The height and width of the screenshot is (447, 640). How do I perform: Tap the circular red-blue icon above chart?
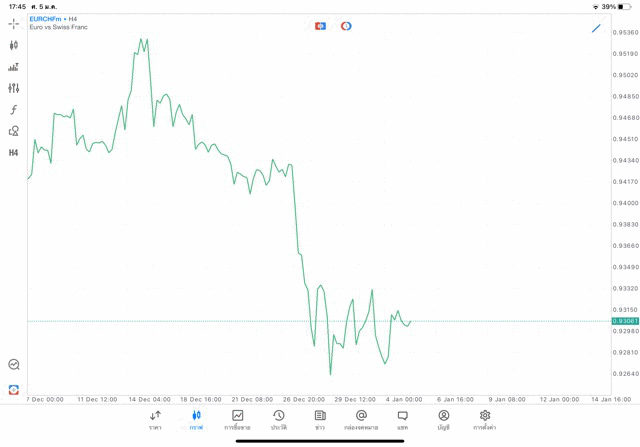pyautogui.click(x=346, y=26)
